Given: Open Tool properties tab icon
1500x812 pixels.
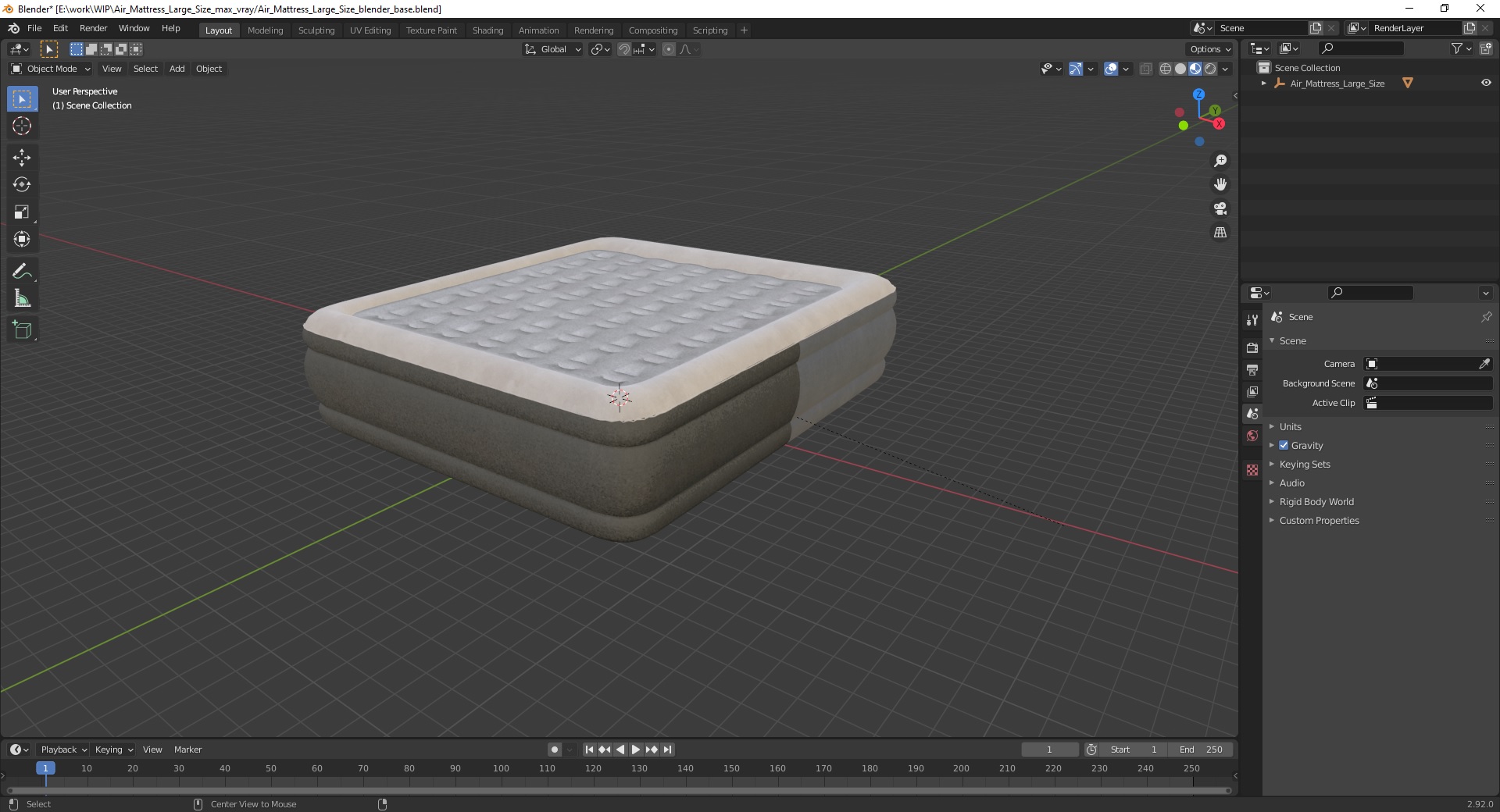Looking at the screenshot, I should tap(1252, 319).
